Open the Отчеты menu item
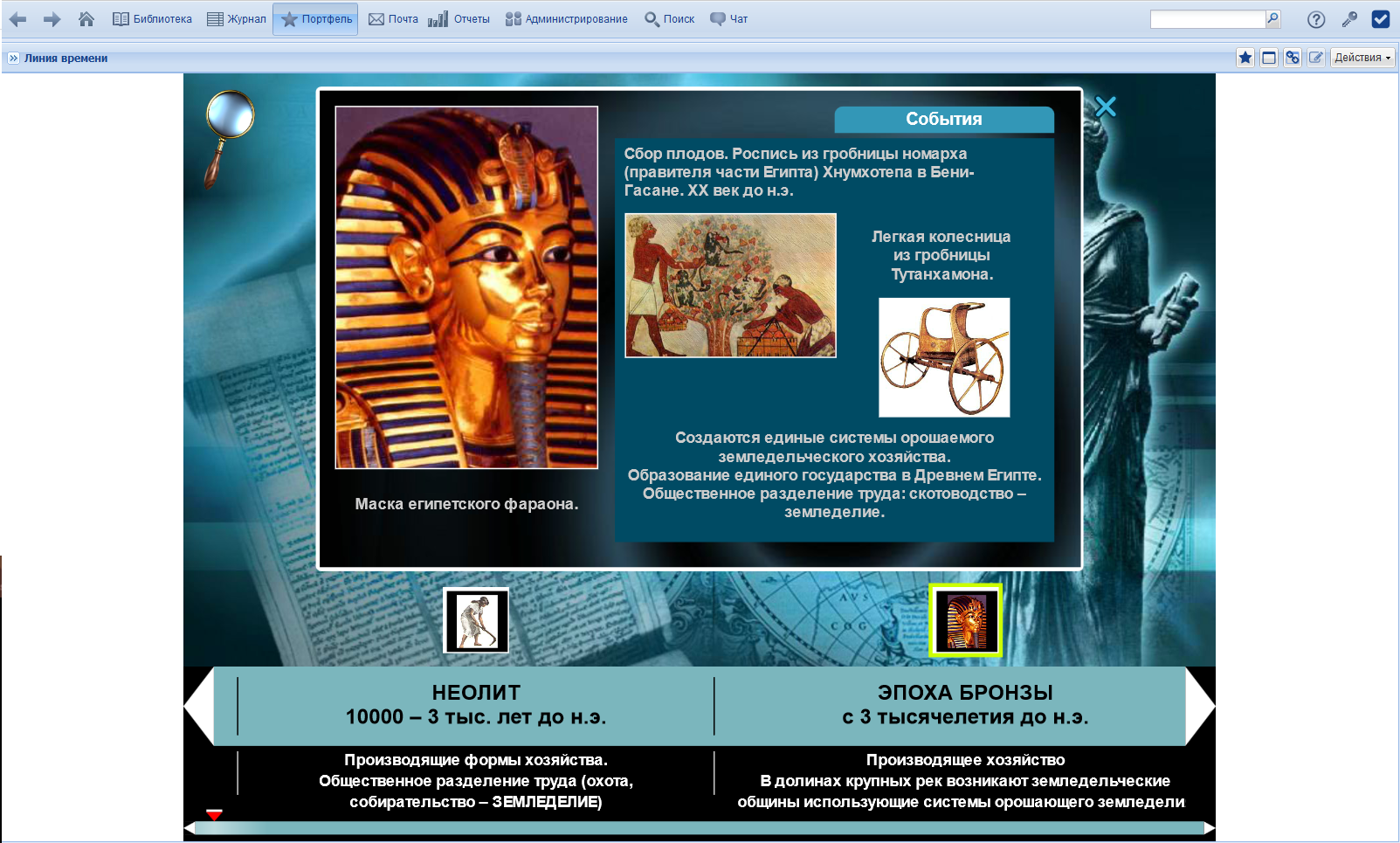The width and height of the screenshot is (1400, 843). 459,19
